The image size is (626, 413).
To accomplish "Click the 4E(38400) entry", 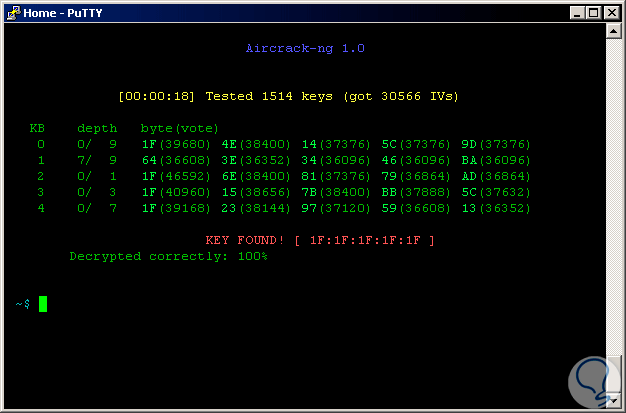I will tap(256, 144).
